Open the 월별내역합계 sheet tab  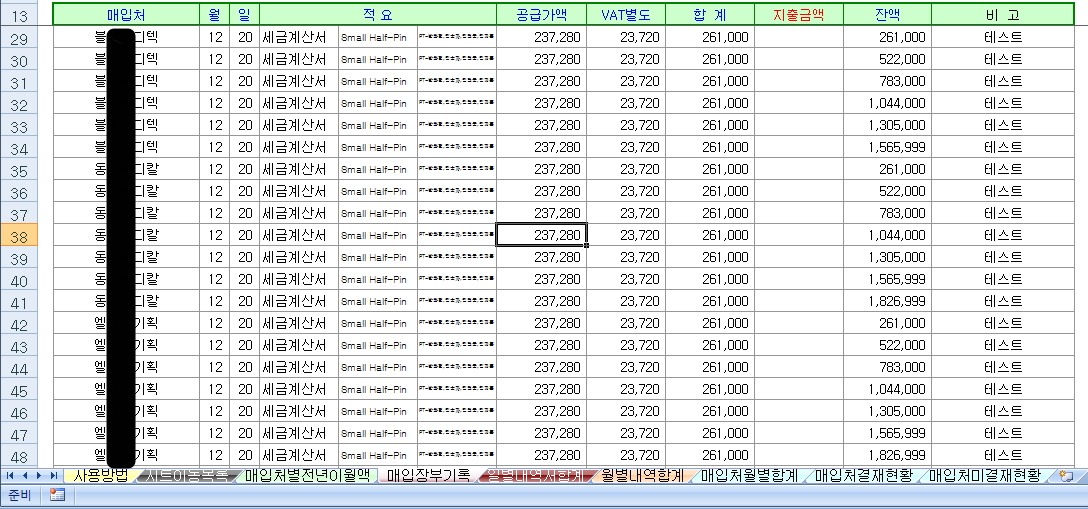coord(640,476)
